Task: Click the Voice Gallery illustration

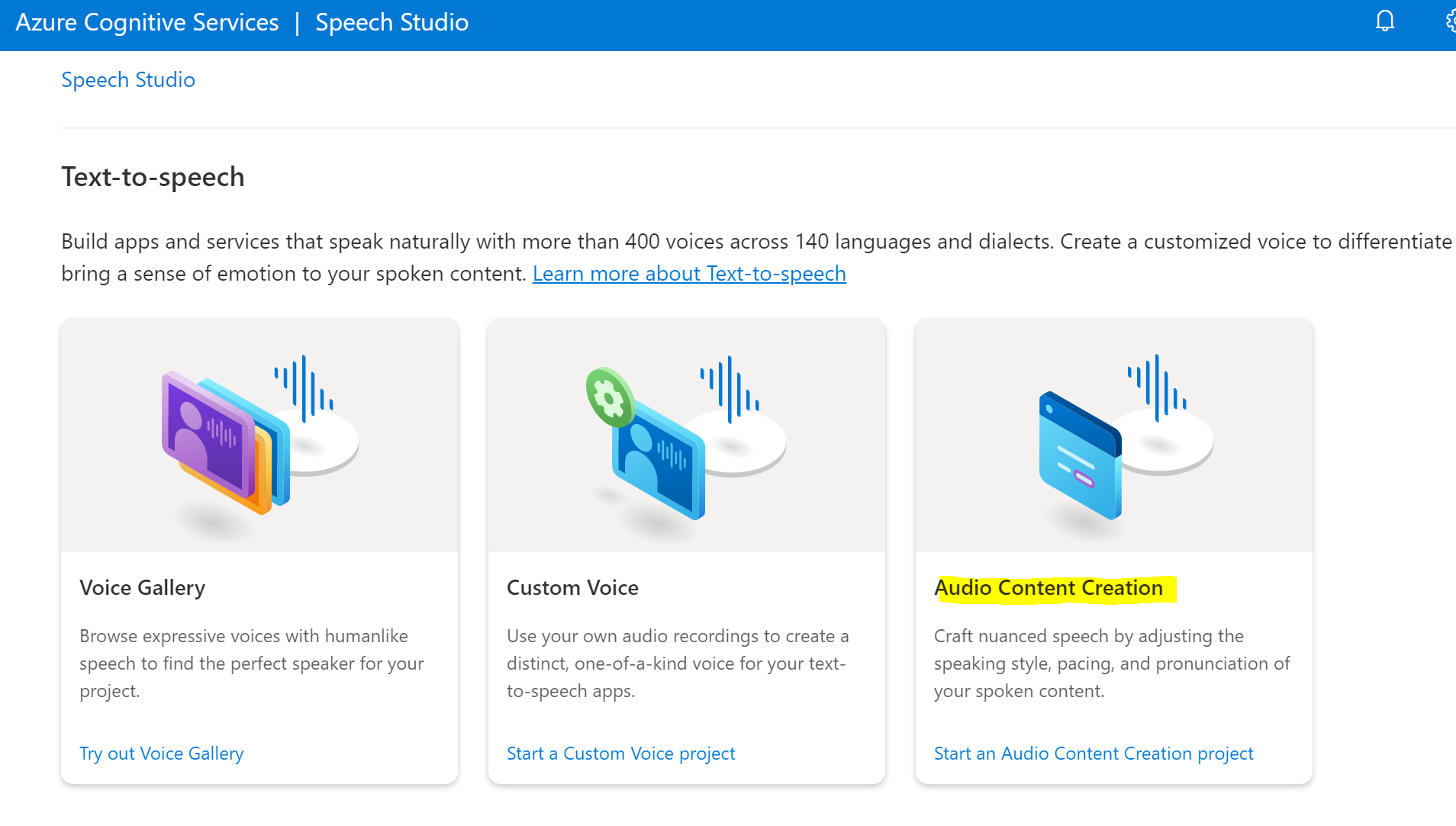Action: 259,435
